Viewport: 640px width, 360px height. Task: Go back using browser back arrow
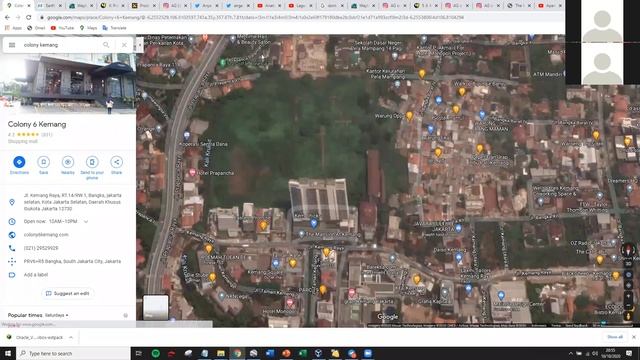7,18
